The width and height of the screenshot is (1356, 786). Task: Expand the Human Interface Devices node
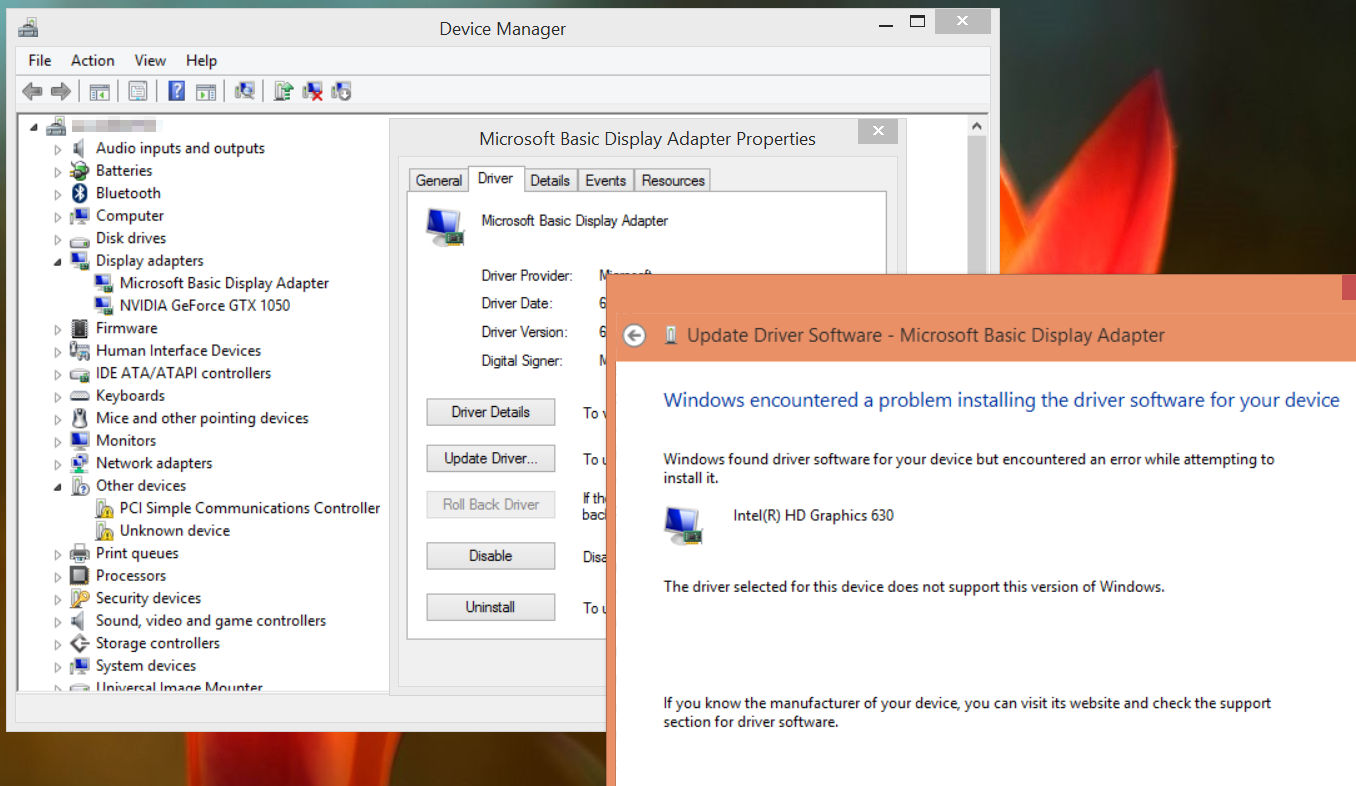pyautogui.click(x=58, y=351)
